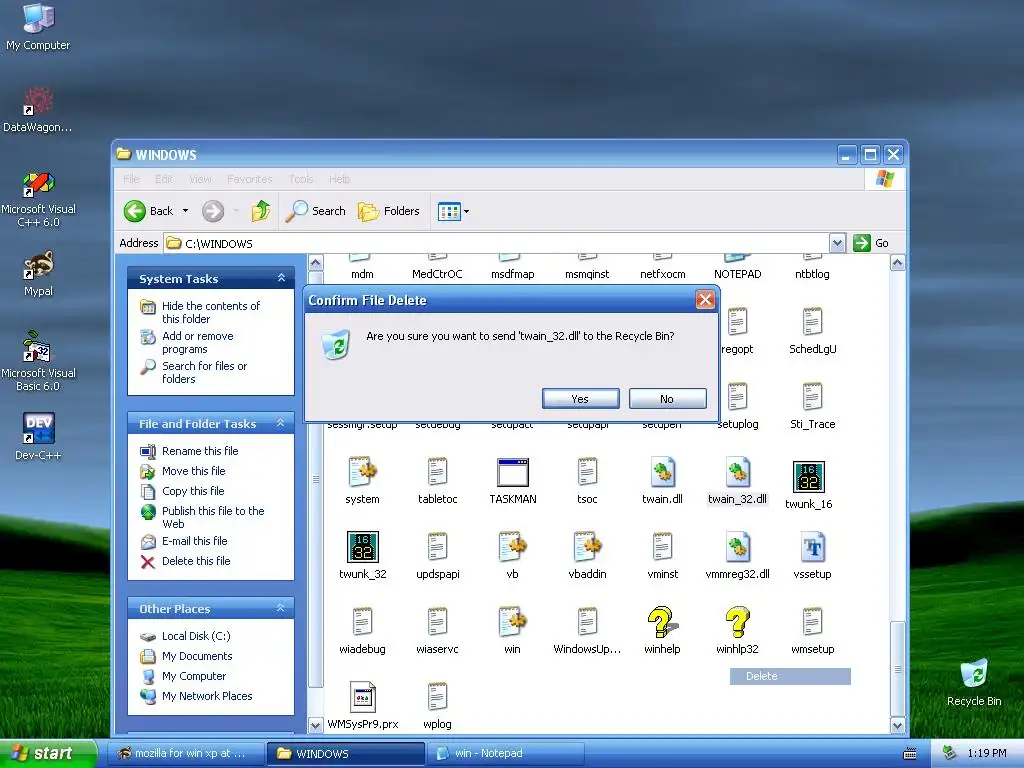Toggle the Folders pane

tap(389, 211)
